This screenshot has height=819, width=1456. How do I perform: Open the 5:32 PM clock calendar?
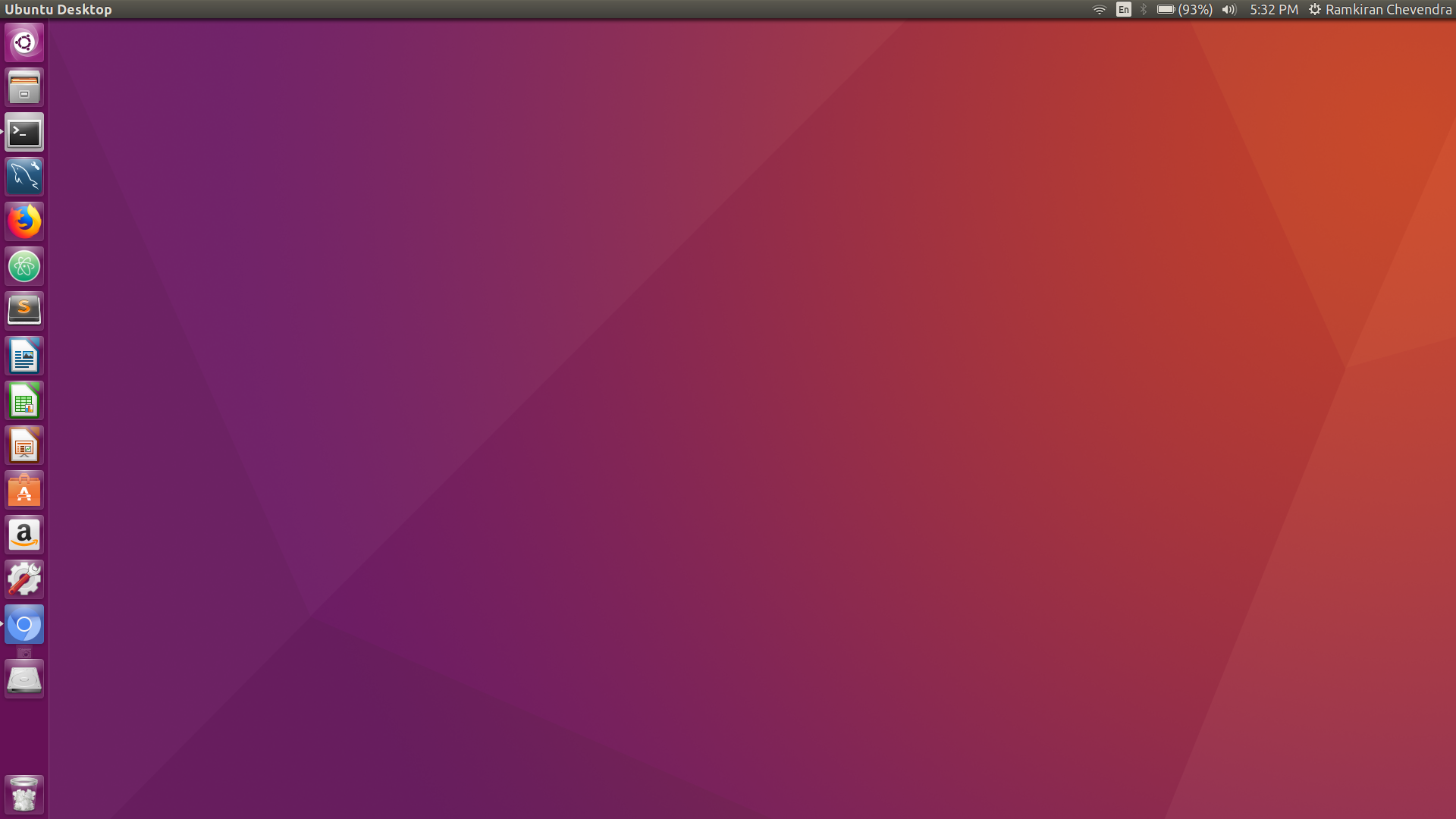coord(1274,10)
